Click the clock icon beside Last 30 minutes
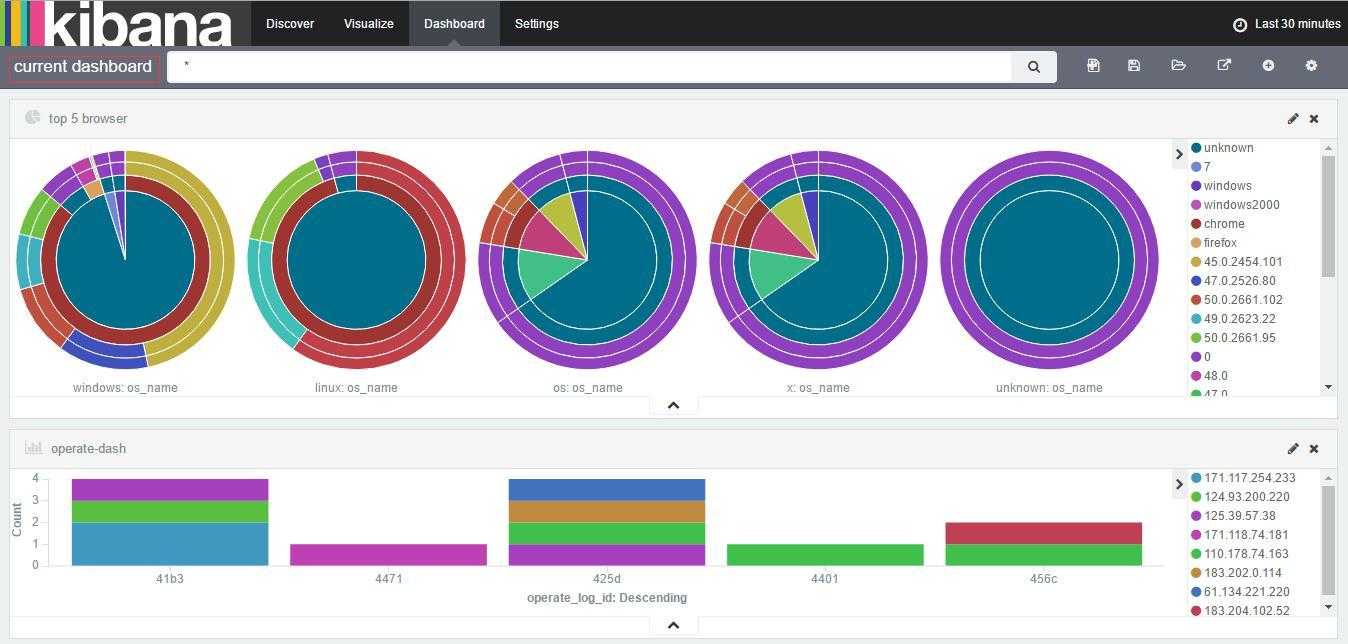This screenshot has height=644, width=1348. [x=1240, y=24]
